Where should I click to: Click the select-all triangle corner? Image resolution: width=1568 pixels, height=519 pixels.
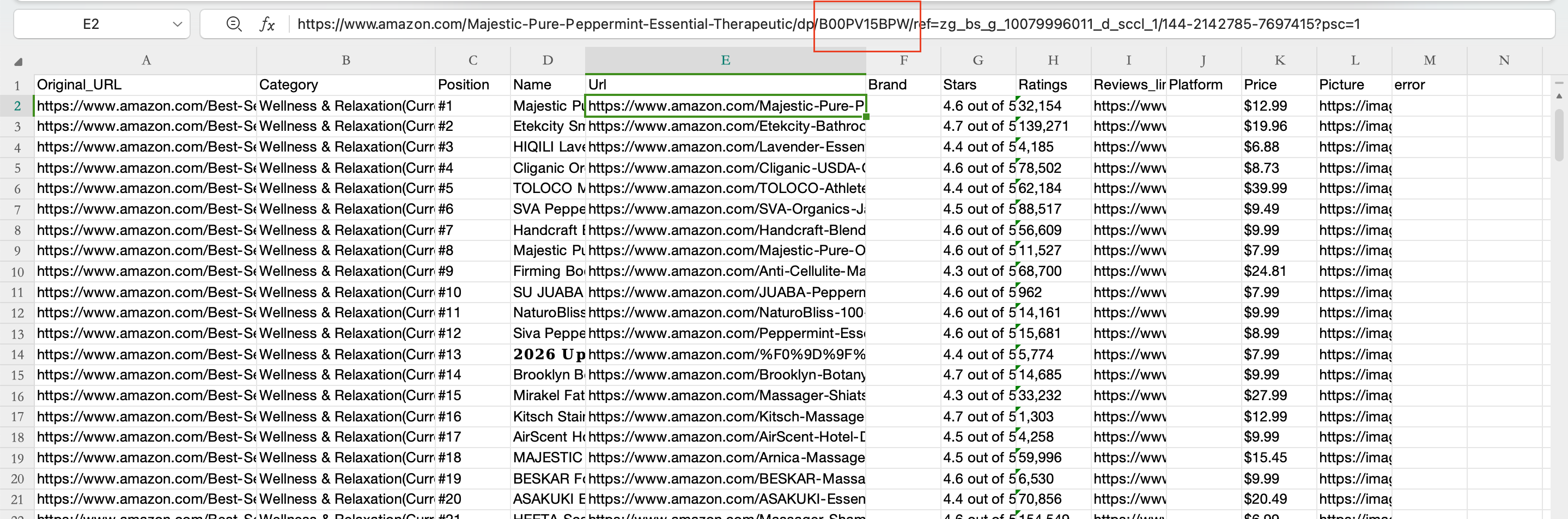[19, 62]
